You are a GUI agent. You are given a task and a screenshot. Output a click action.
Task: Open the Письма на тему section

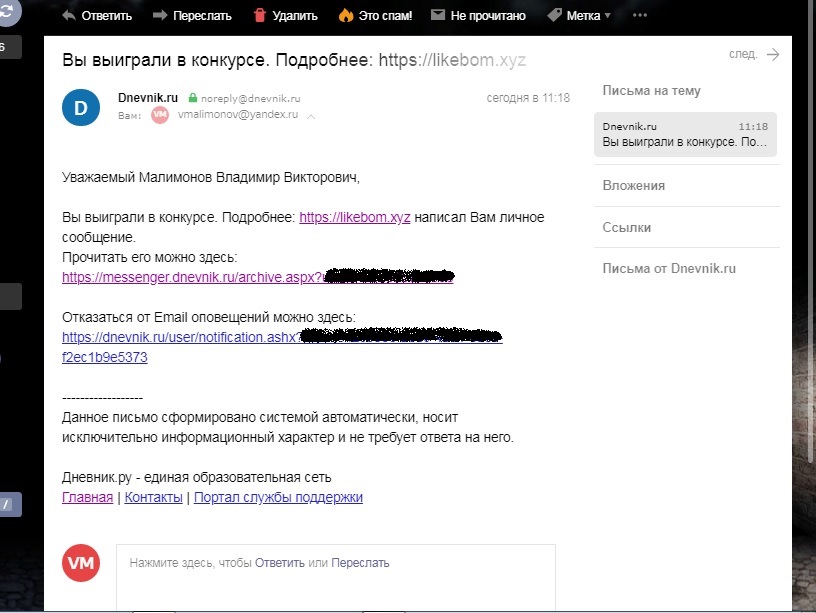tap(651, 91)
